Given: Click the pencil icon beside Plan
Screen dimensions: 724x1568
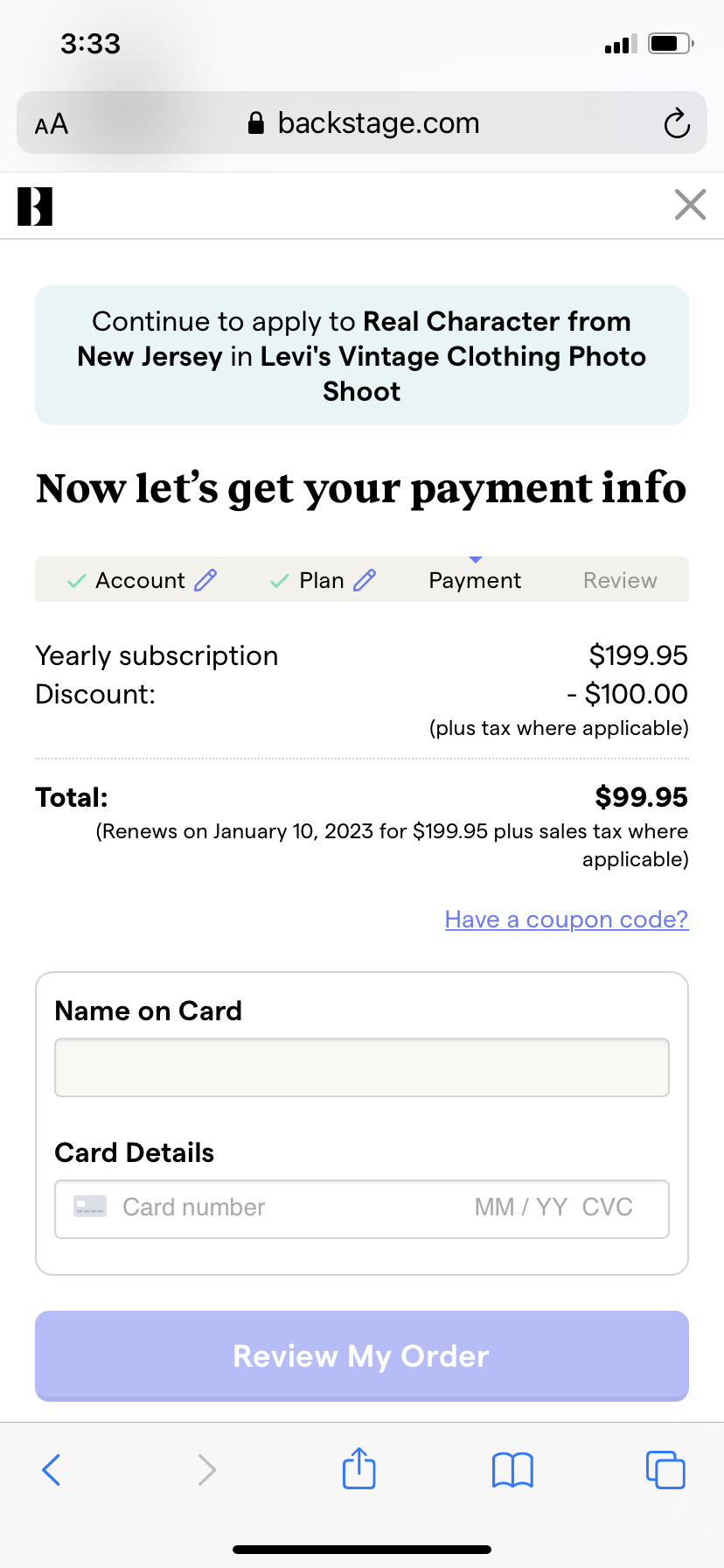Looking at the screenshot, I should [365, 580].
